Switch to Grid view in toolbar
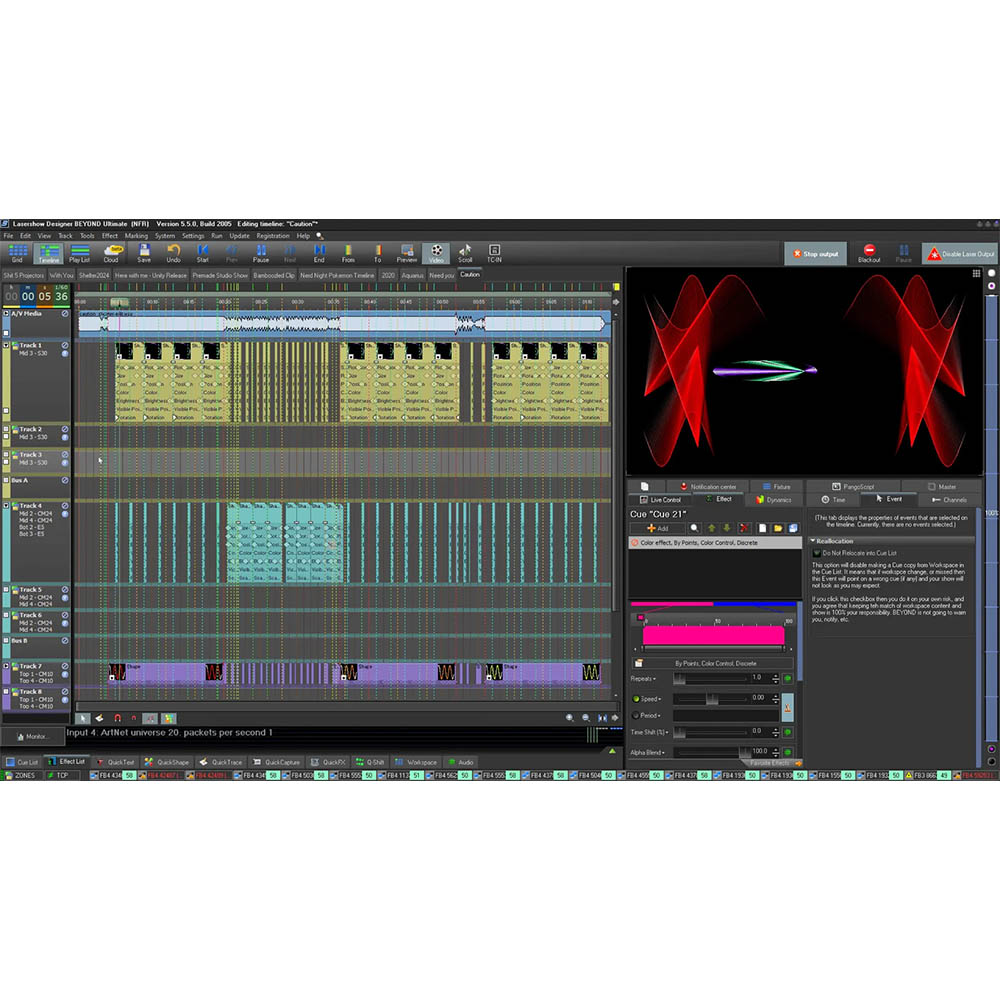Image resolution: width=1000 pixels, height=1000 pixels. (x=17, y=253)
